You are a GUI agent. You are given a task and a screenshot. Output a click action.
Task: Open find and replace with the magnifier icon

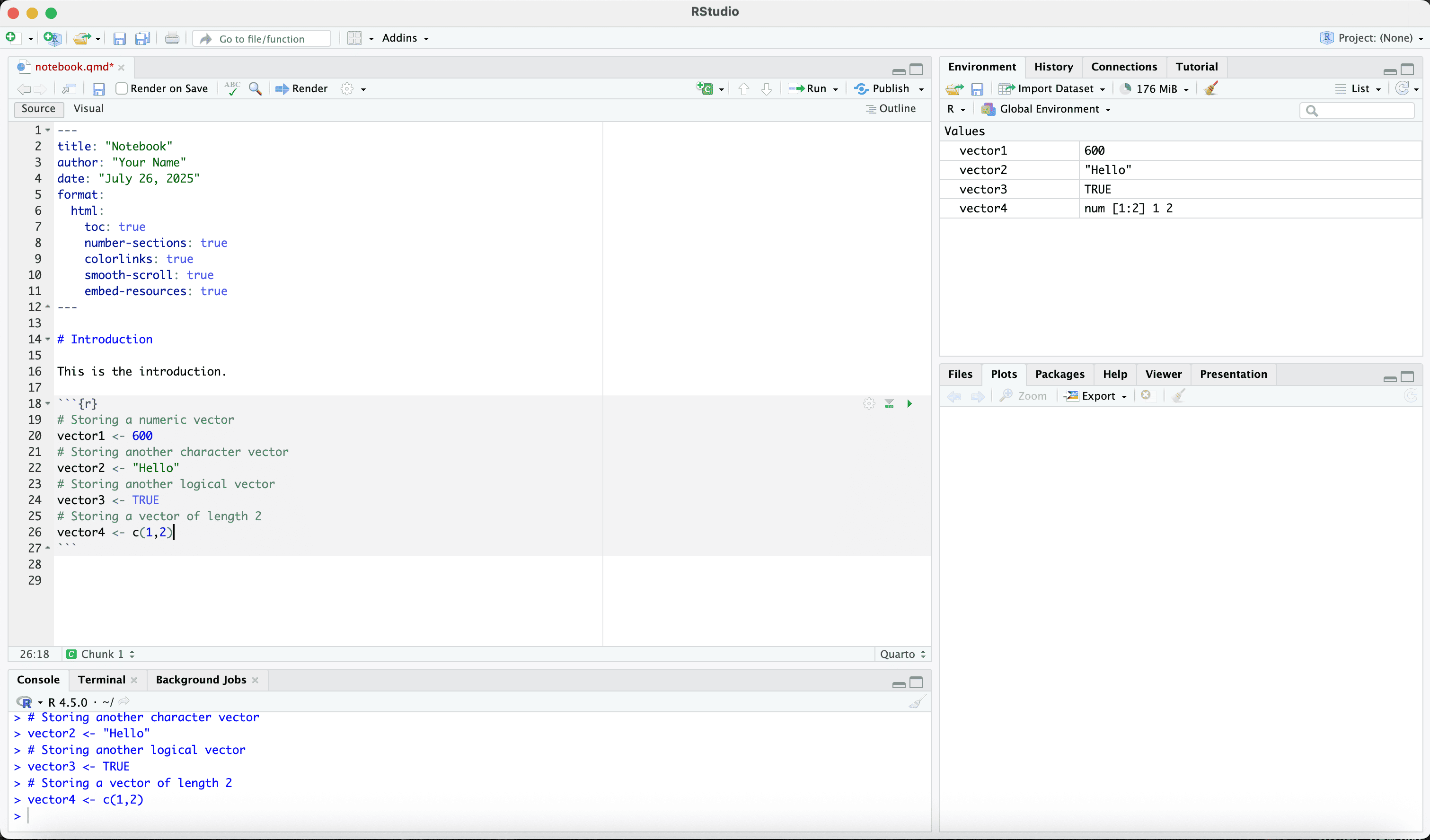pos(256,88)
